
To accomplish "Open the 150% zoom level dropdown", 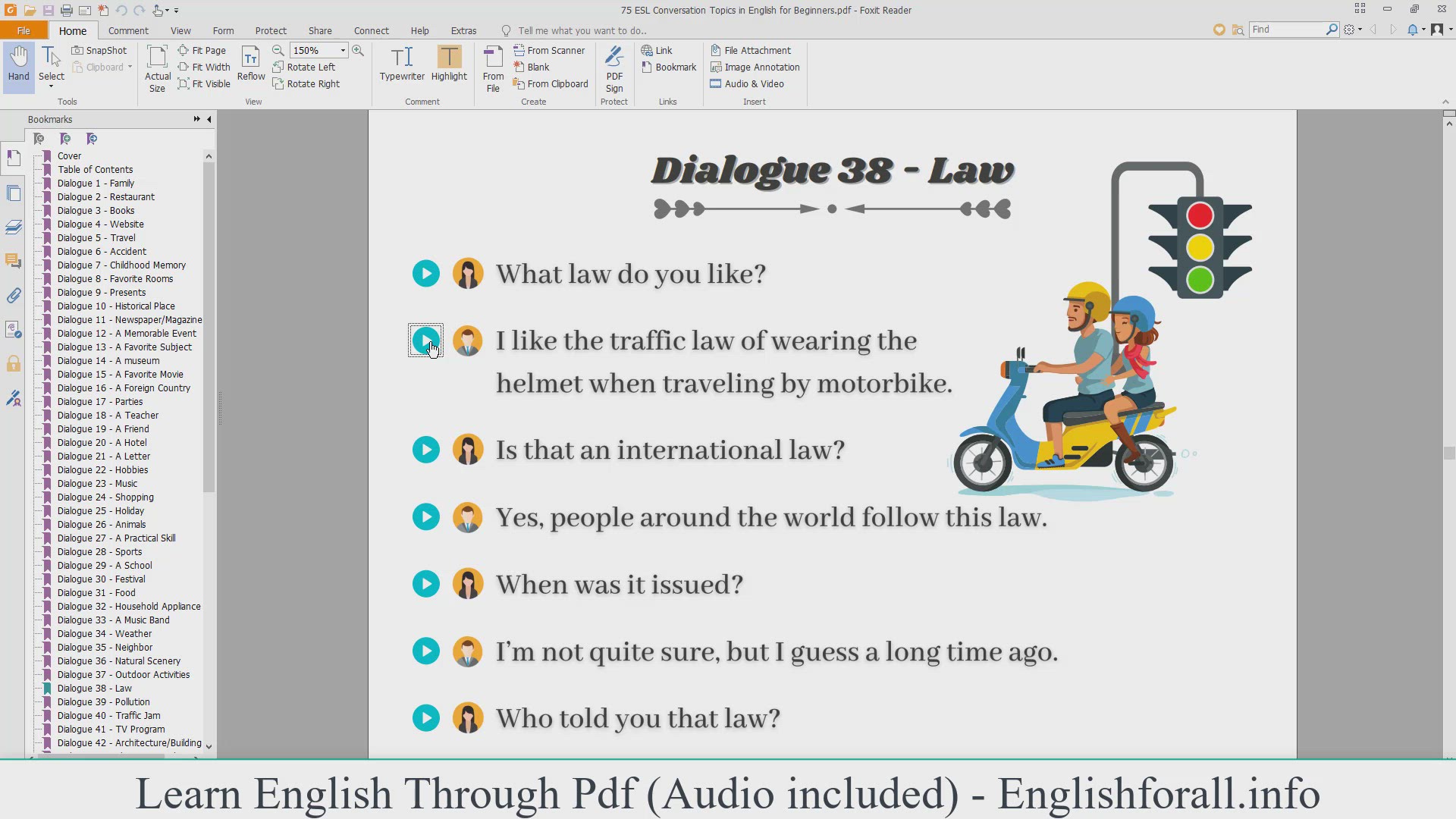I will [x=343, y=50].
